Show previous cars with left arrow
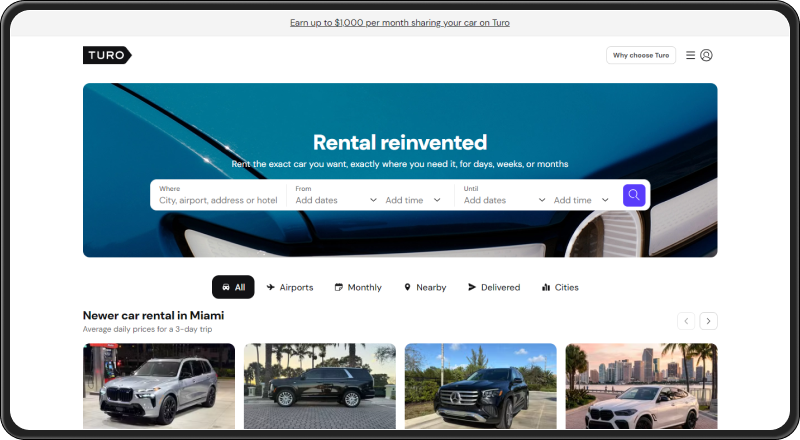The height and width of the screenshot is (440, 800). [x=686, y=321]
